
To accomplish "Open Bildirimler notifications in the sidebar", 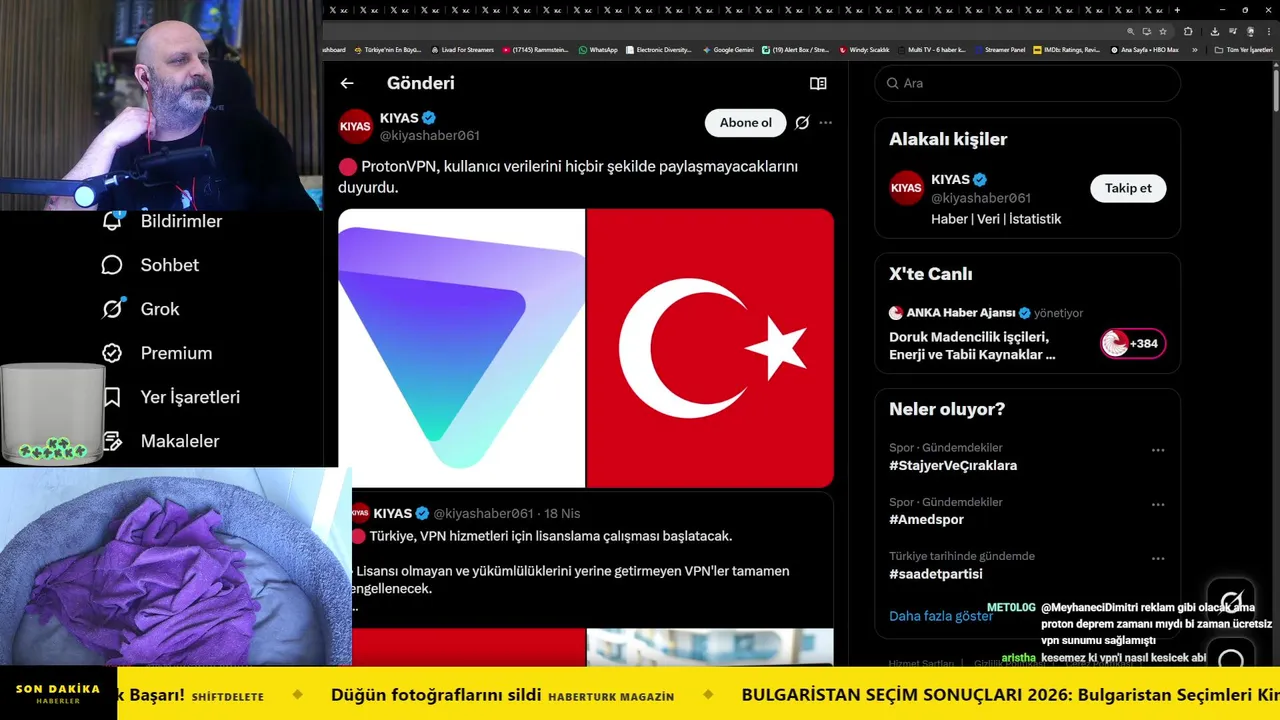I will pos(112,221).
